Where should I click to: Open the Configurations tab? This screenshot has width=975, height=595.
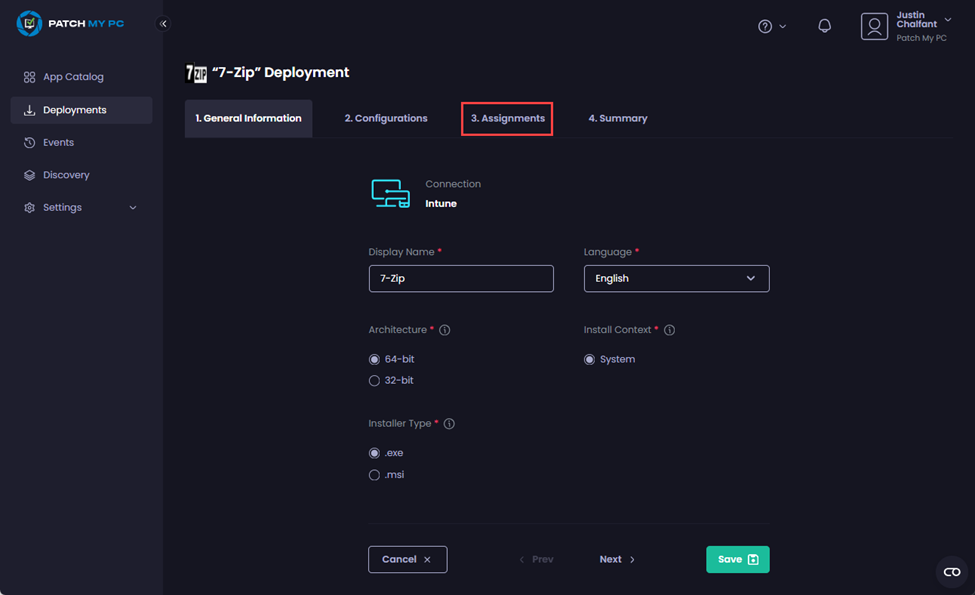pos(385,118)
